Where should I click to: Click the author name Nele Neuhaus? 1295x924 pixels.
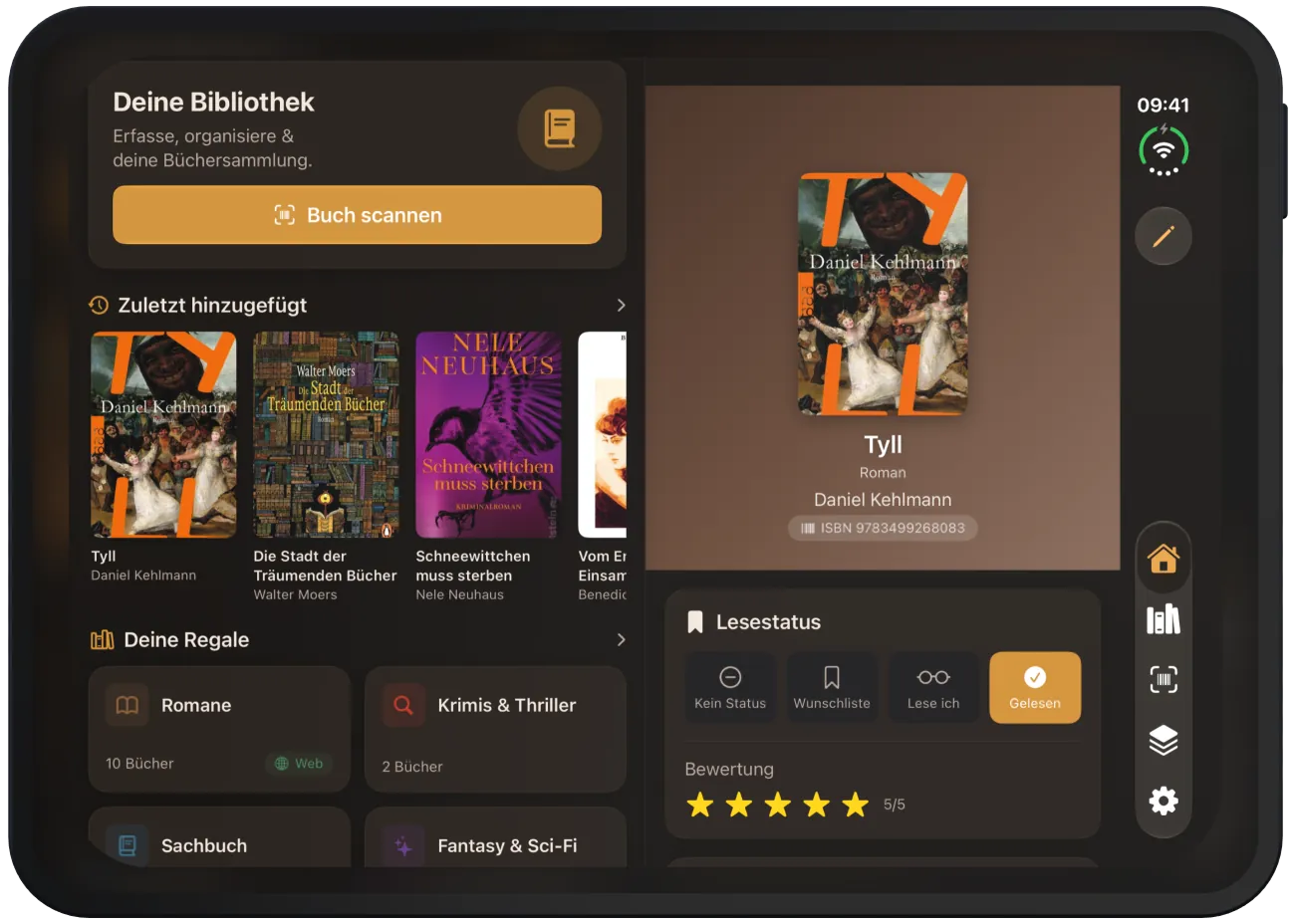[x=459, y=594]
